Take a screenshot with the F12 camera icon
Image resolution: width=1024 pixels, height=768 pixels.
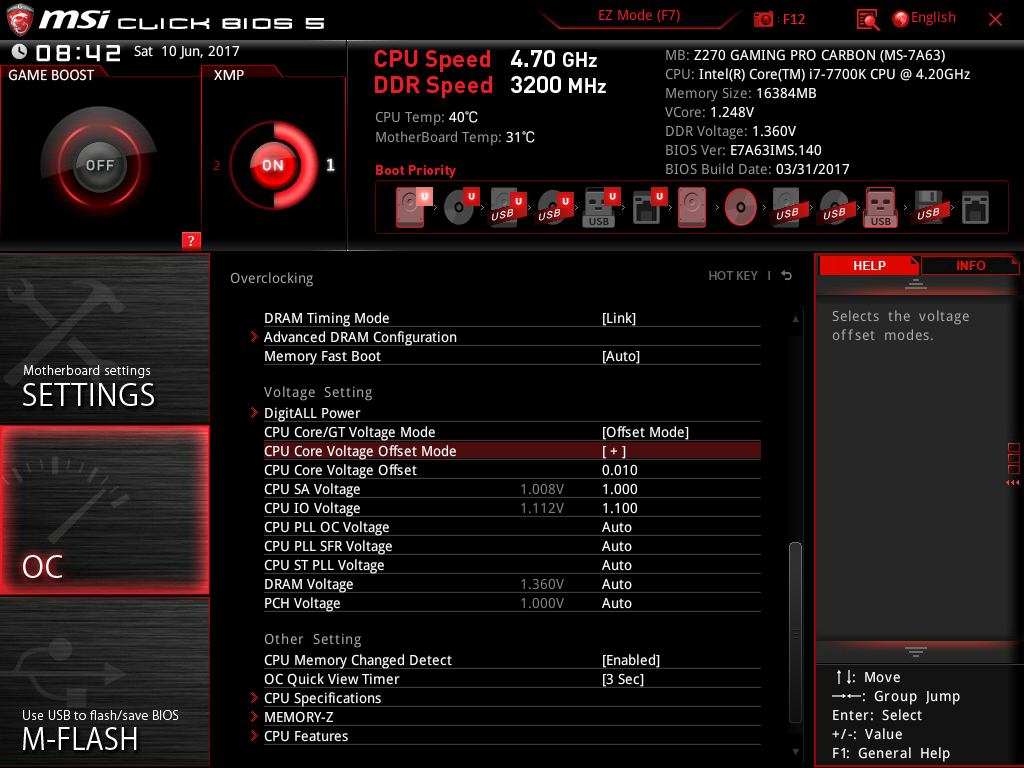[763, 19]
